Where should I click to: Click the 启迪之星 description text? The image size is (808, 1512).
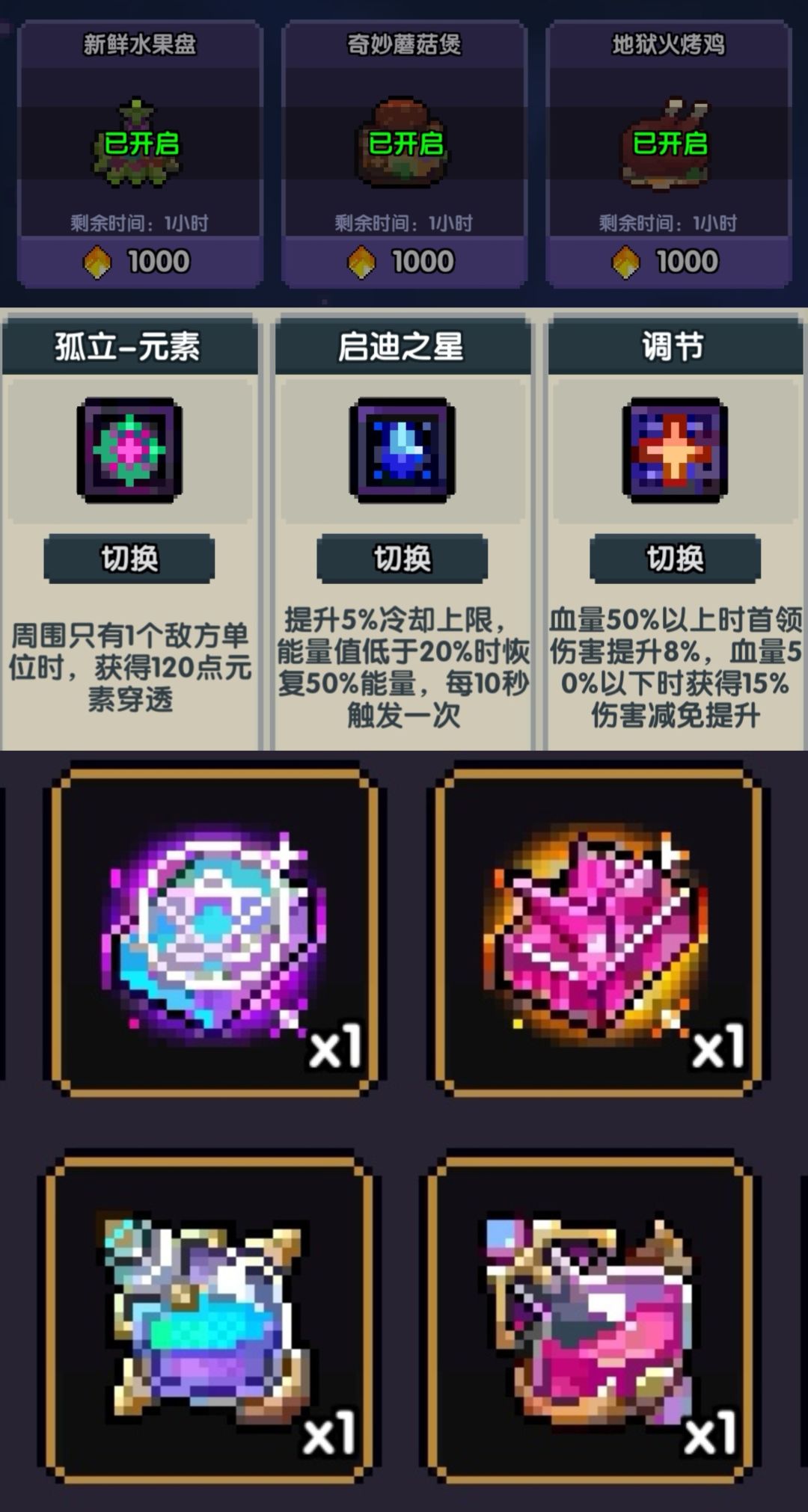(x=403, y=667)
